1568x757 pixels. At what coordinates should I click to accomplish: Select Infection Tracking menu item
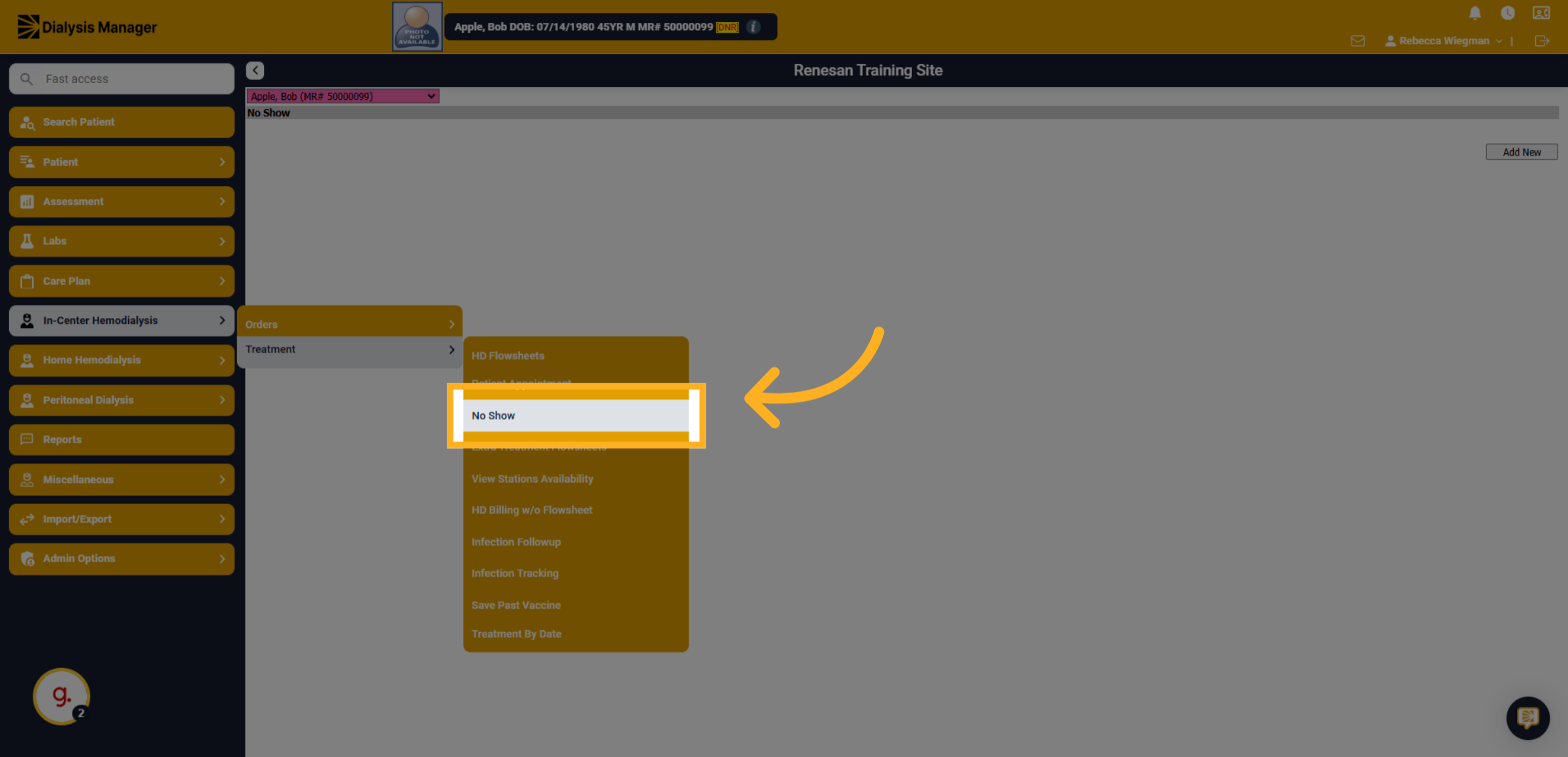[576, 573]
